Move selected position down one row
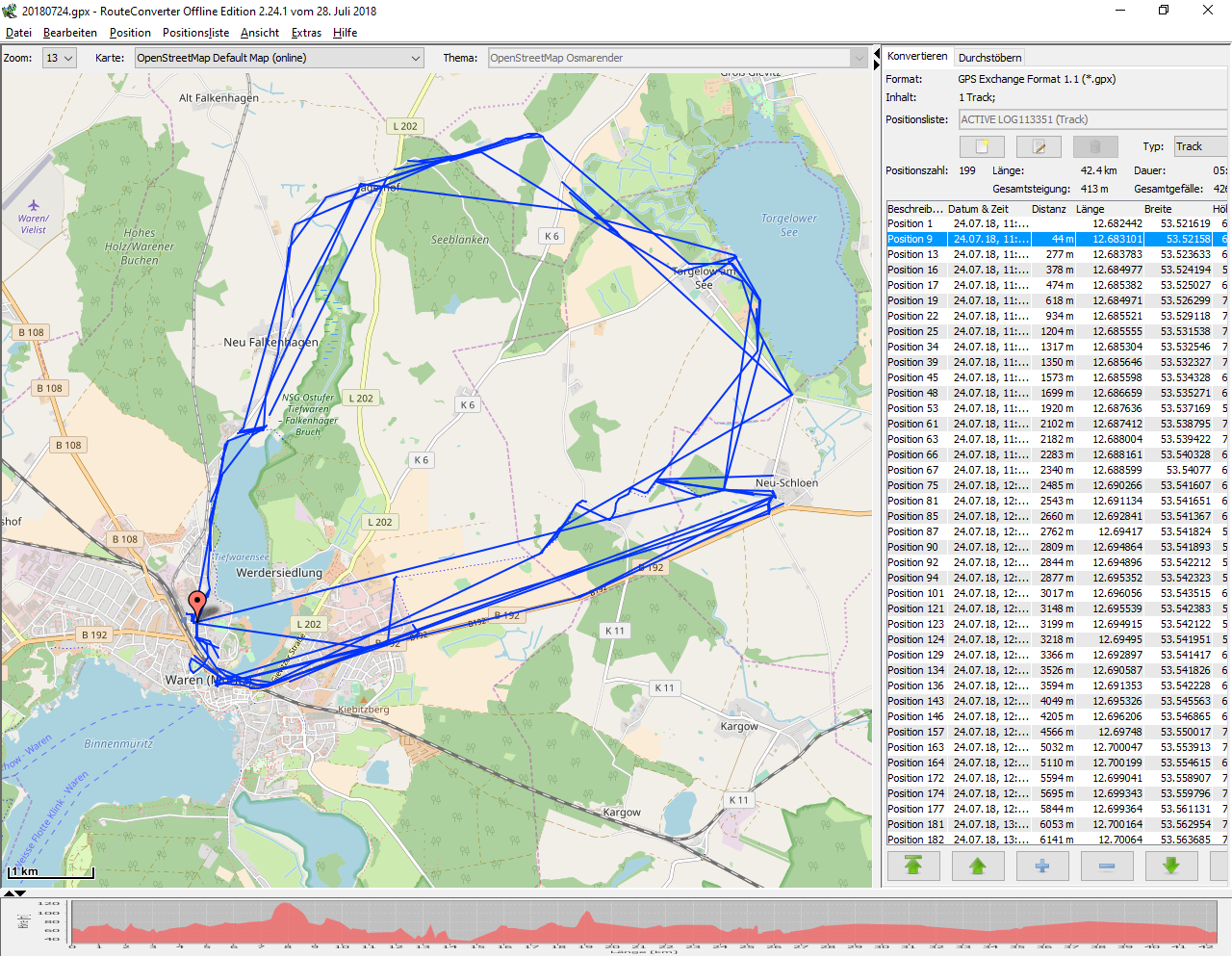 click(x=1170, y=866)
